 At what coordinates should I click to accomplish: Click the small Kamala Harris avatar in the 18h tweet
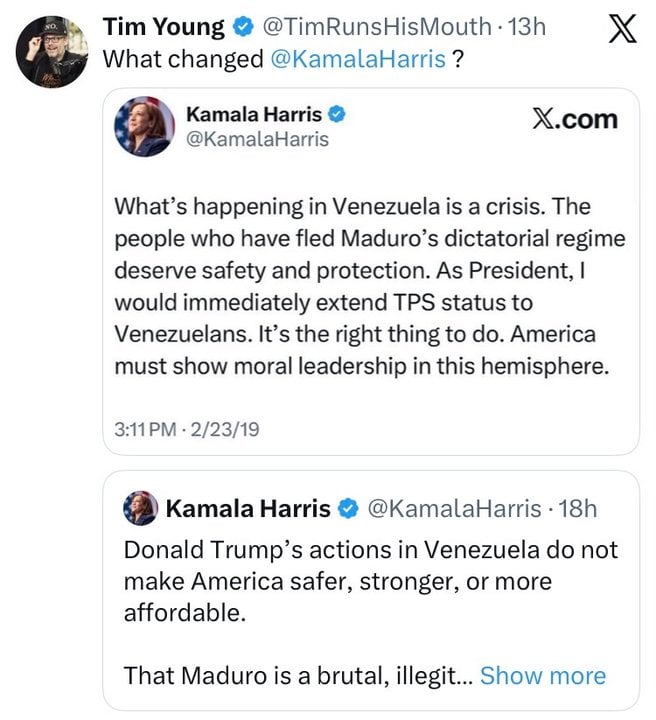pos(140,509)
